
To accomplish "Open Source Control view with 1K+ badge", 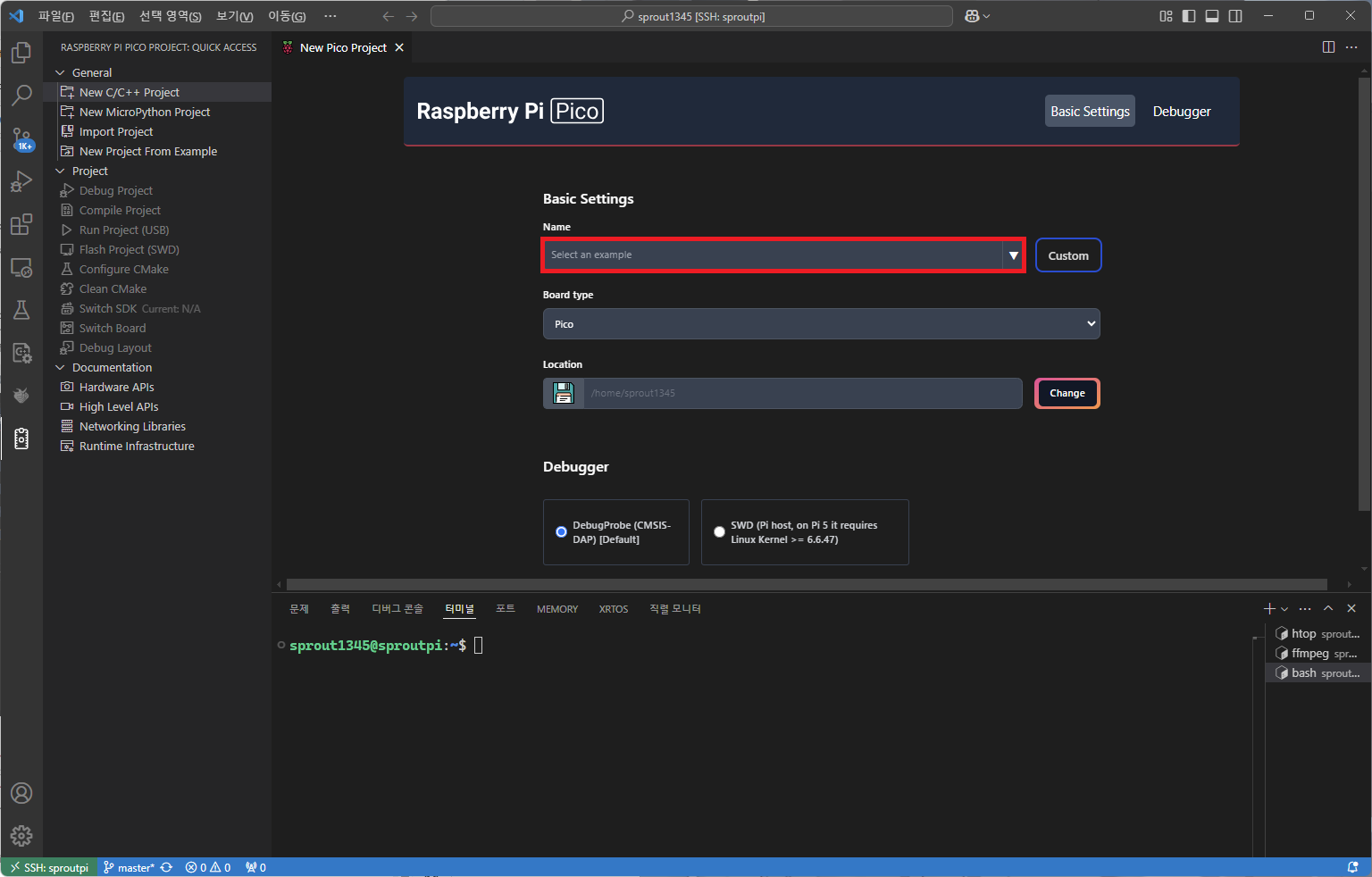I will (21, 138).
